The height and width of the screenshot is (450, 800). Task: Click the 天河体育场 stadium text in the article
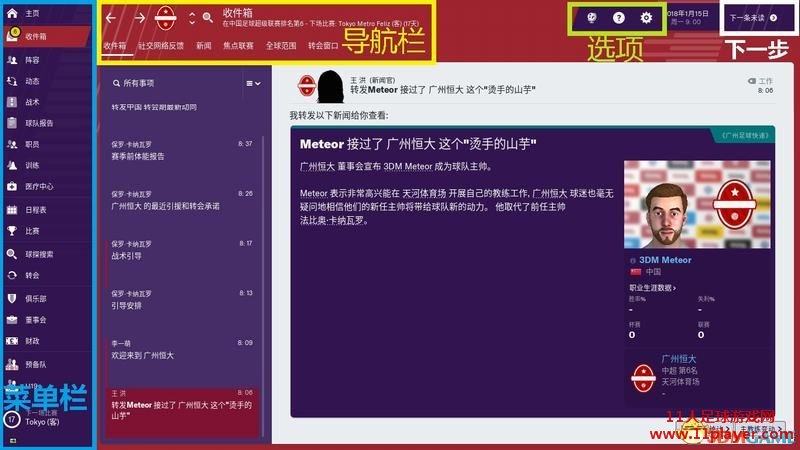(x=424, y=193)
